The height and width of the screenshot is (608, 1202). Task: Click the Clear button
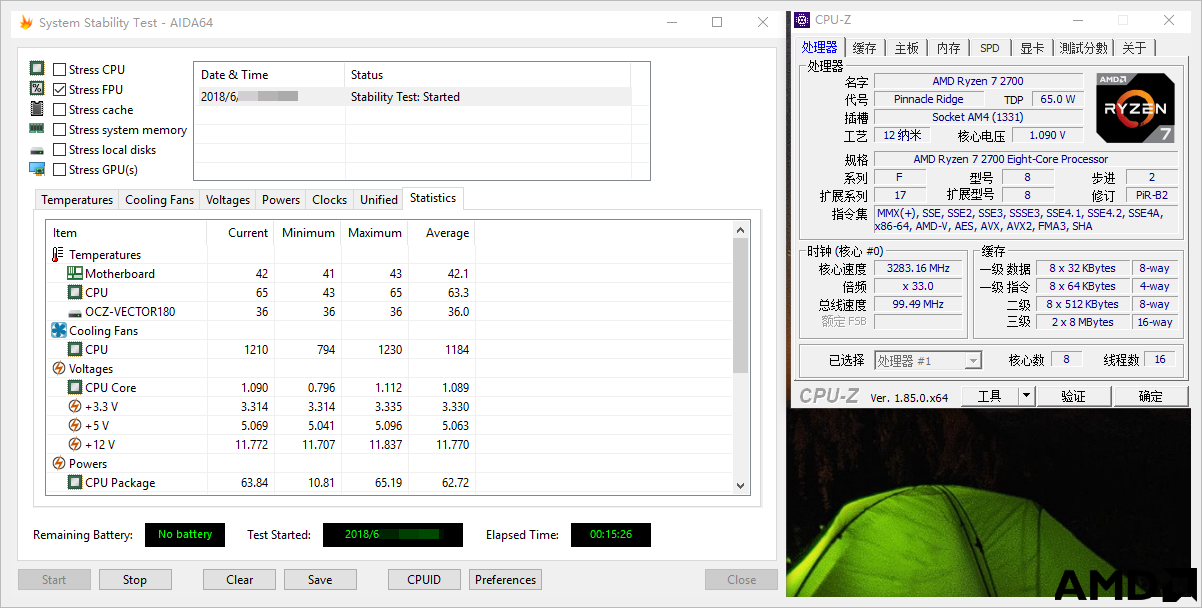click(x=240, y=580)
